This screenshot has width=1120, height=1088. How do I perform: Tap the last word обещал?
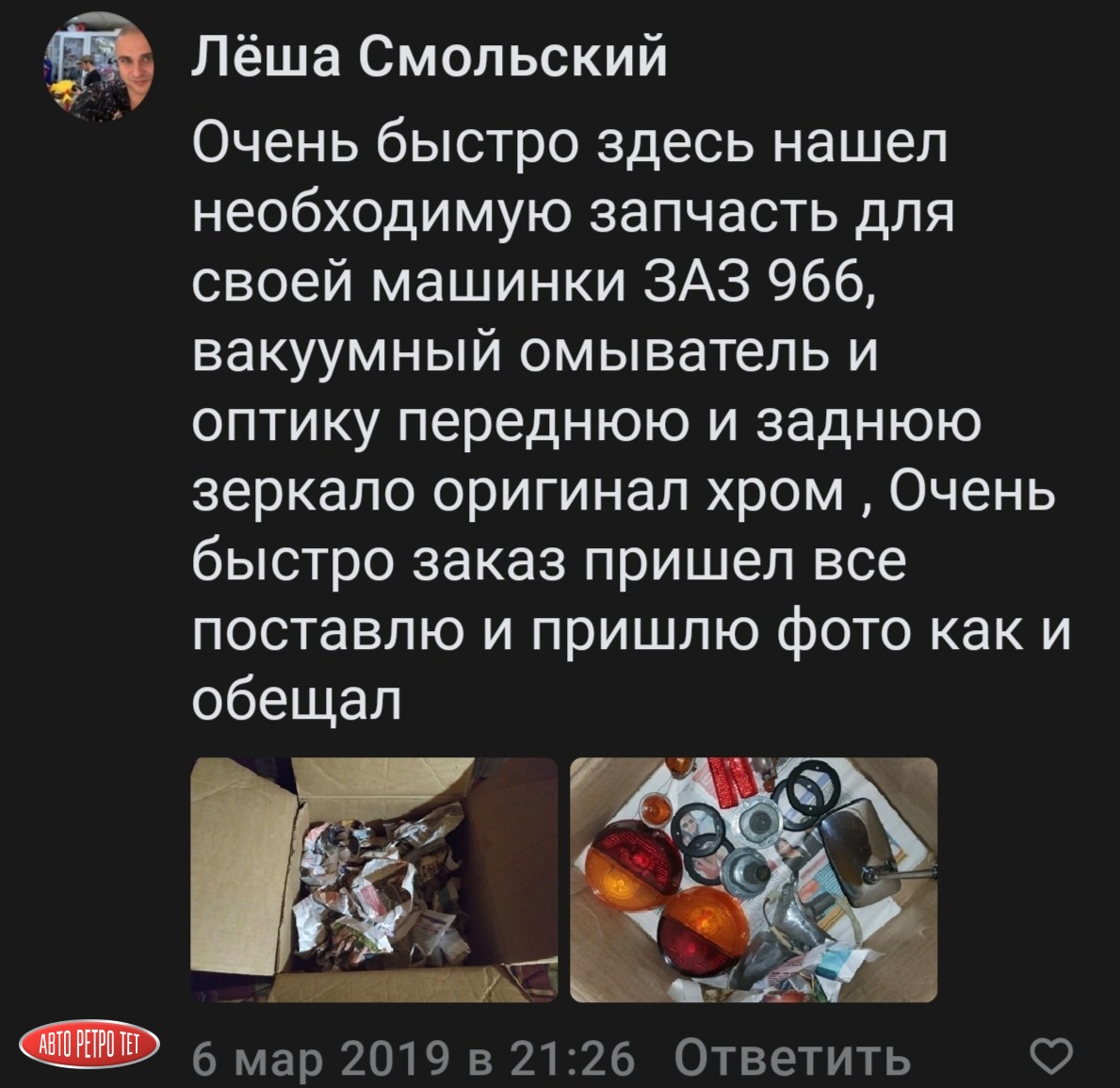tap(297, 700)
